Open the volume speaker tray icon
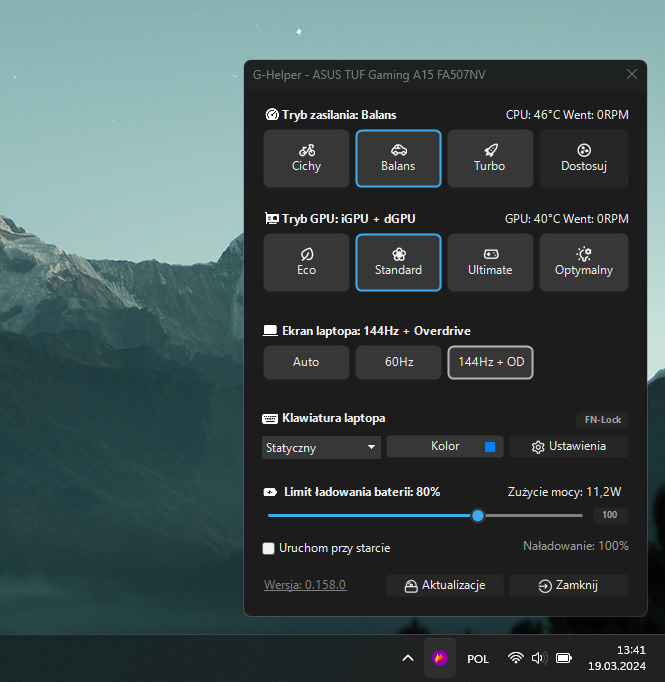Image resolution: width=665 pixels, height=682 pixels. pos(539,658)
